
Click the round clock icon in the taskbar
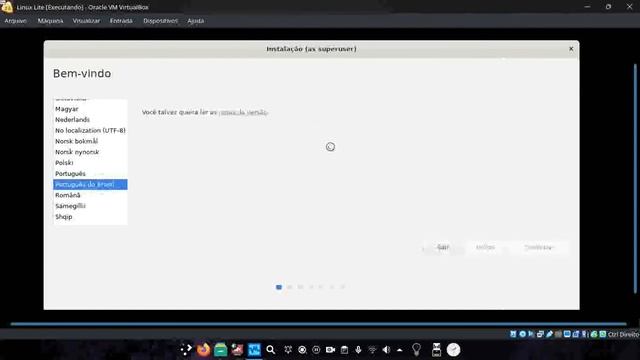(453, 350)
